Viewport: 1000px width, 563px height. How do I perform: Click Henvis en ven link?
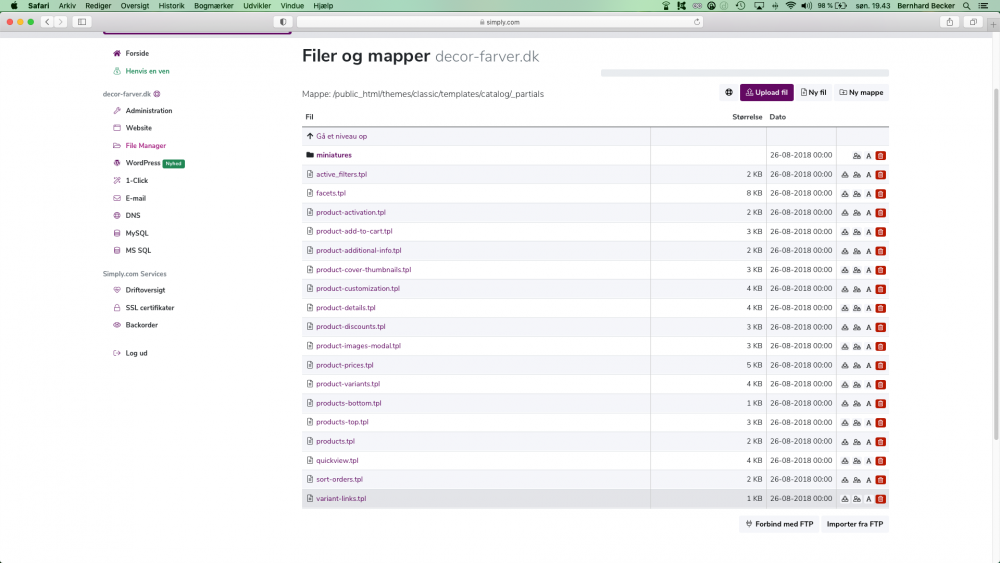[147, 71]
